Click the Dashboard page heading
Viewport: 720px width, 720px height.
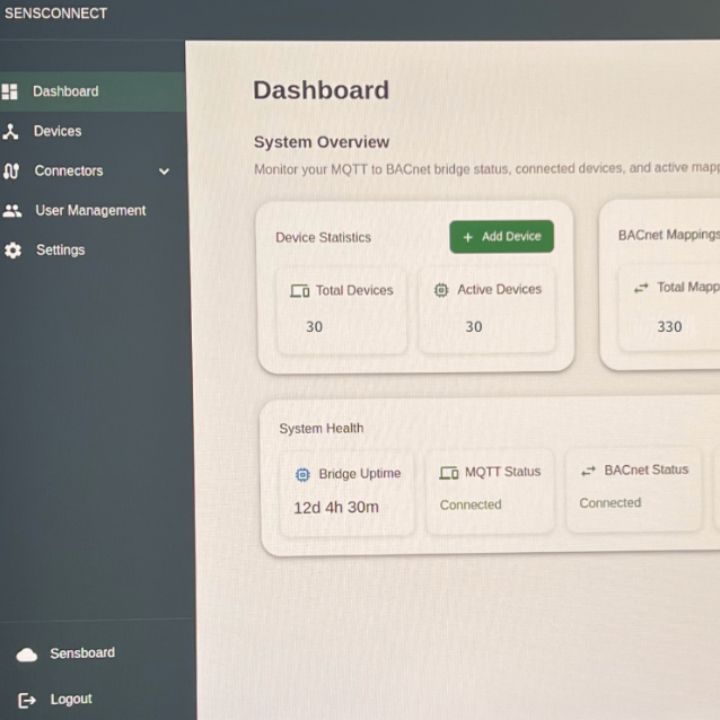tap(321, 90)
